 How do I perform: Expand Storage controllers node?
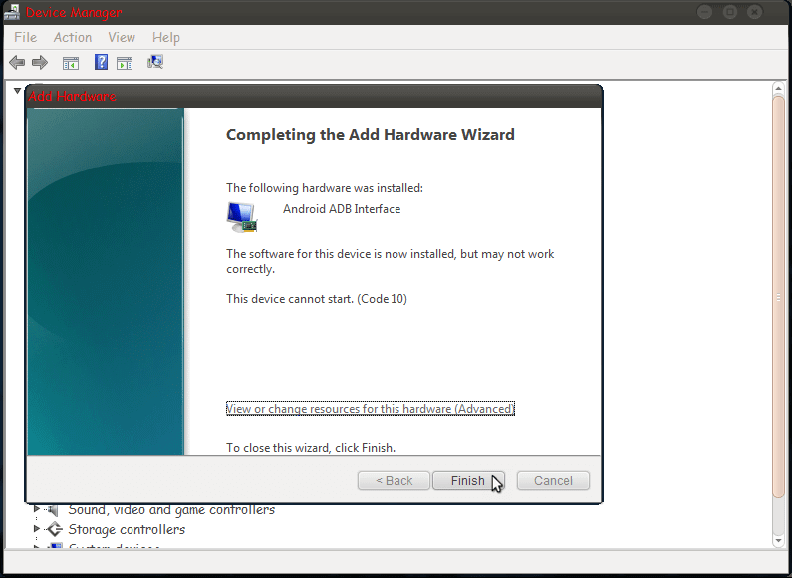pyautogui.click(x=37, y=528)
